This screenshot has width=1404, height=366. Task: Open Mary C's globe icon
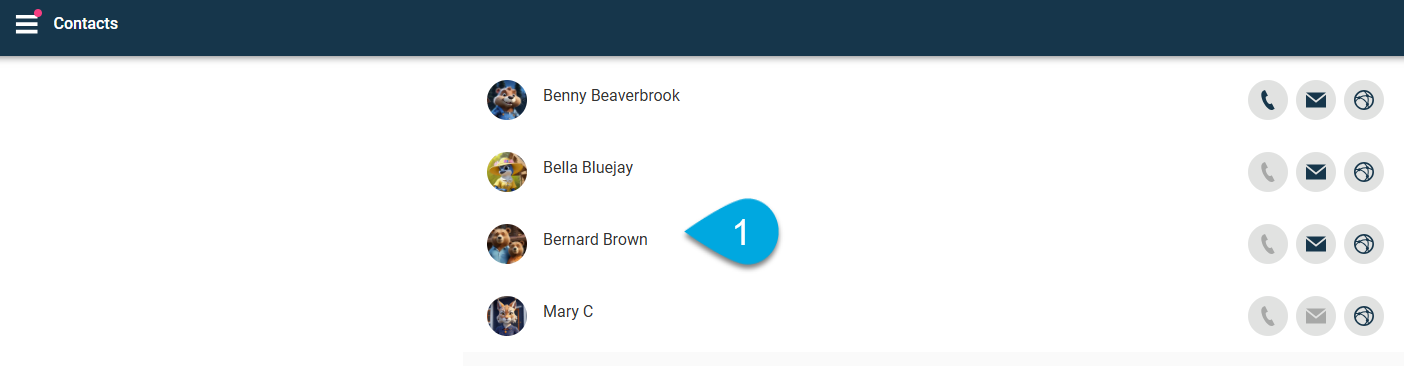click(x=1364, y=316)
